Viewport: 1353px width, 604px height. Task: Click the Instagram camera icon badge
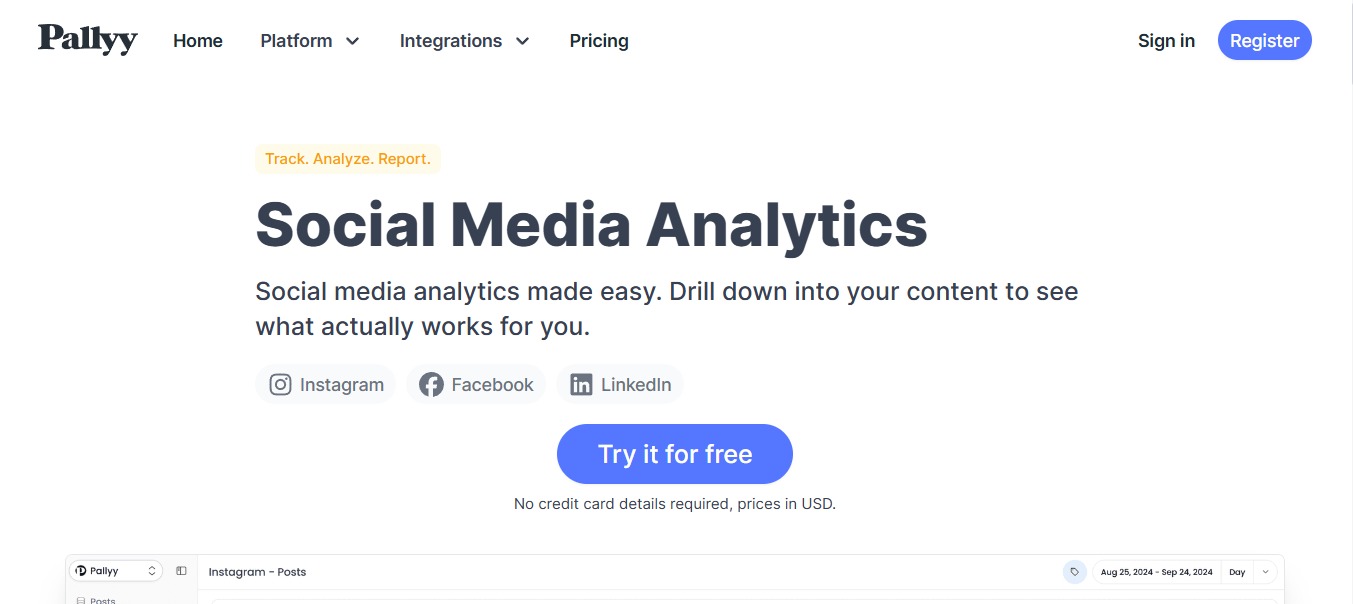281,384
